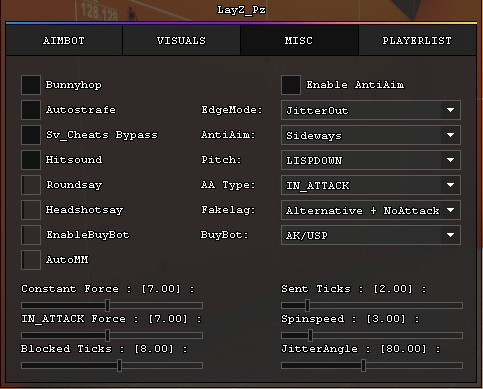The height and width of the screenshot is (389, 483).
Task: Switch to the AIMBOT tab
Action: [64, 40]
